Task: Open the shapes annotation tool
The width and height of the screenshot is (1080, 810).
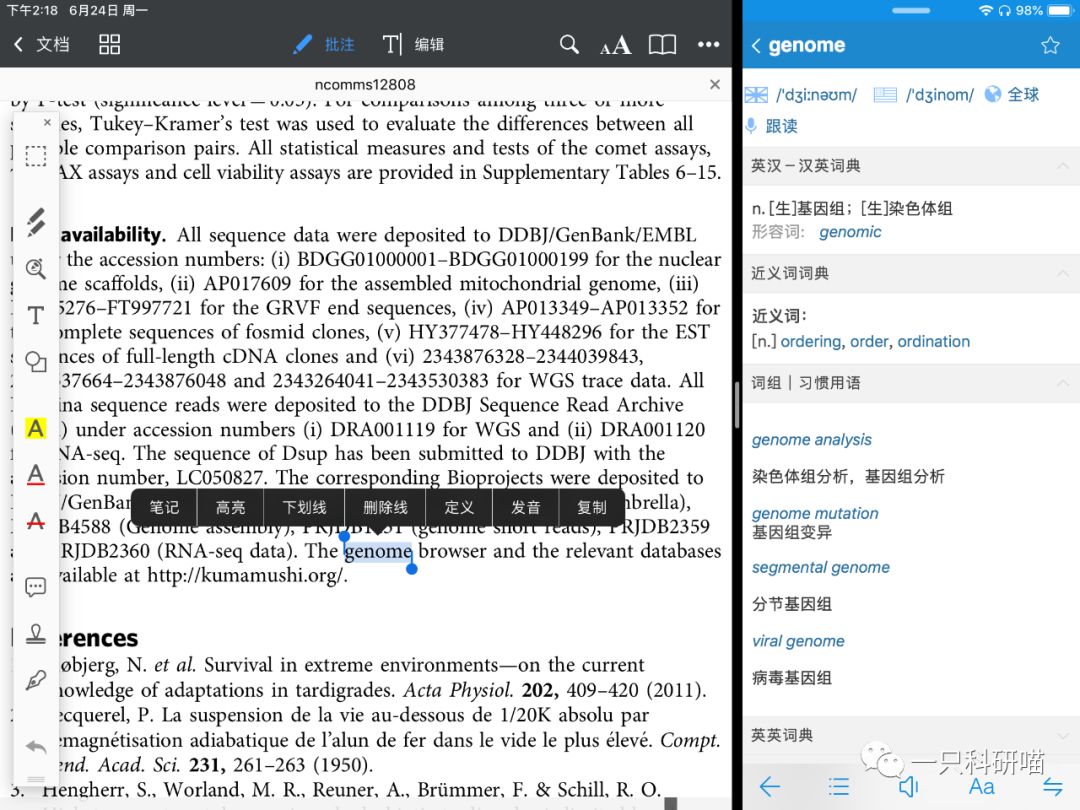Action: point(35,363)
